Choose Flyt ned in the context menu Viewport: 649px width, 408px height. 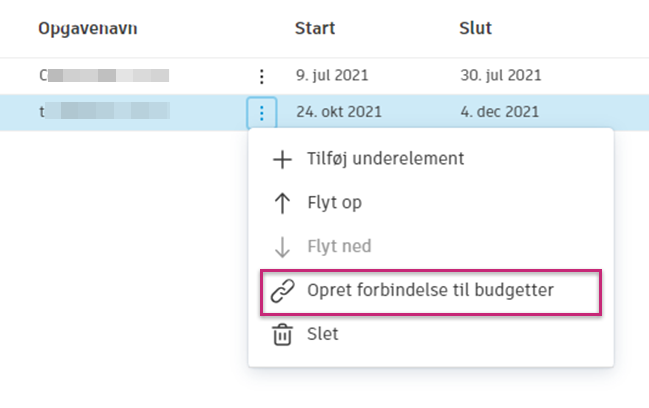click(340, 246)
